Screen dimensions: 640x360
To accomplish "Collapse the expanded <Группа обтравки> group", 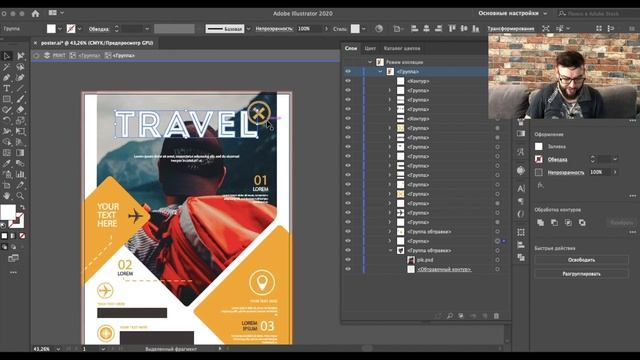I will point(390,250).
